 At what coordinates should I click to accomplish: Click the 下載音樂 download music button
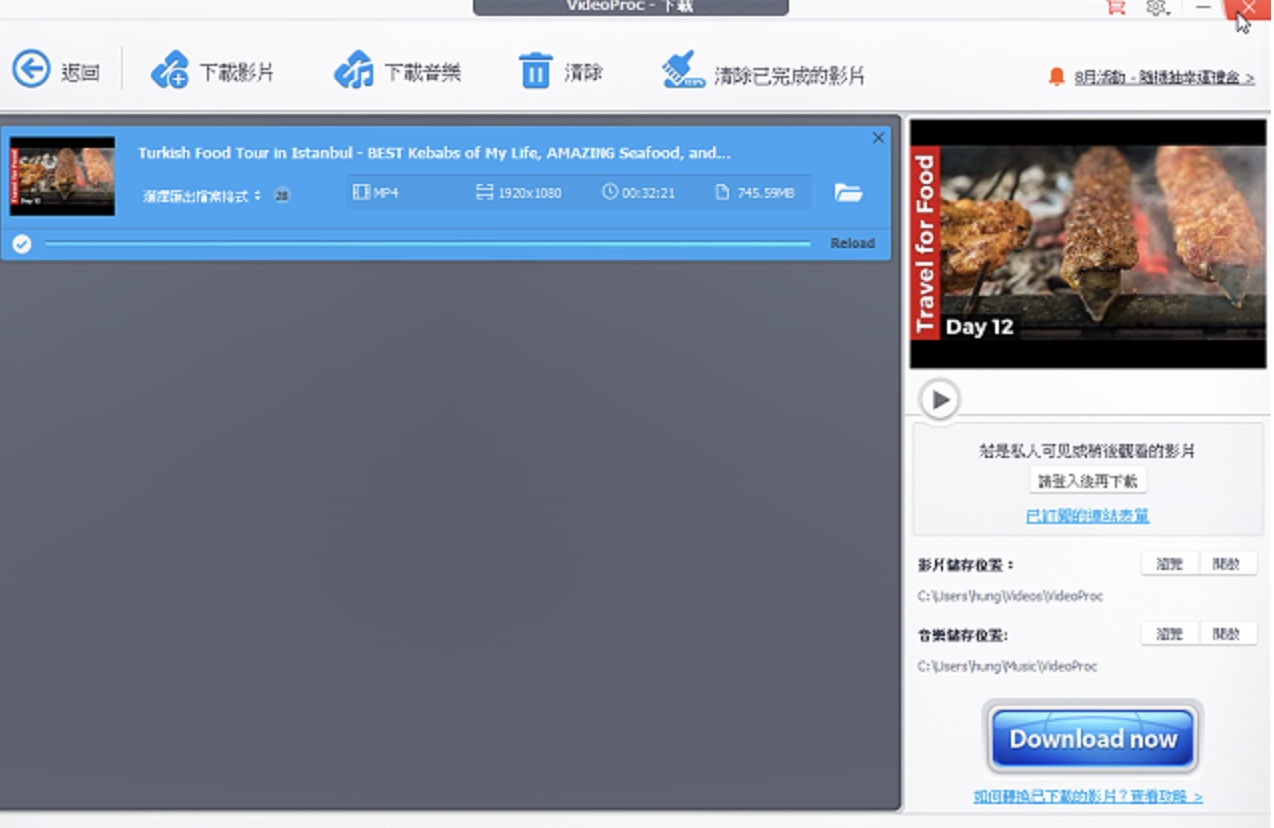[x=397, y=72]
